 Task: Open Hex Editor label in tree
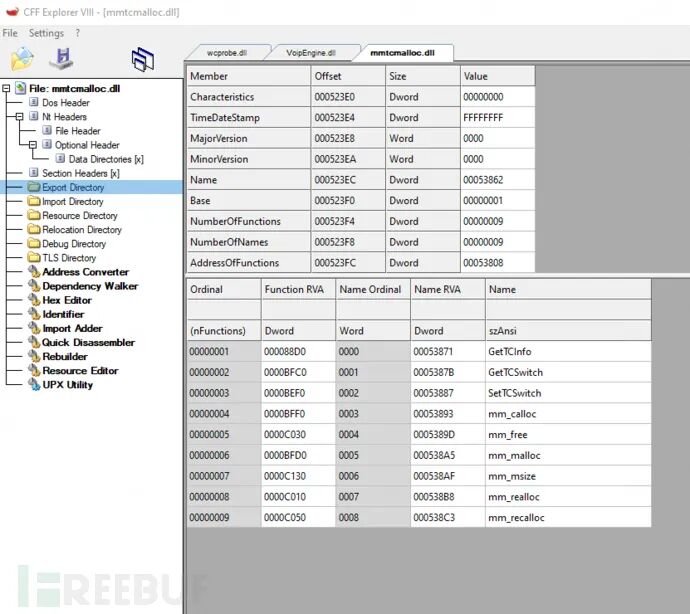click(67, 300)
